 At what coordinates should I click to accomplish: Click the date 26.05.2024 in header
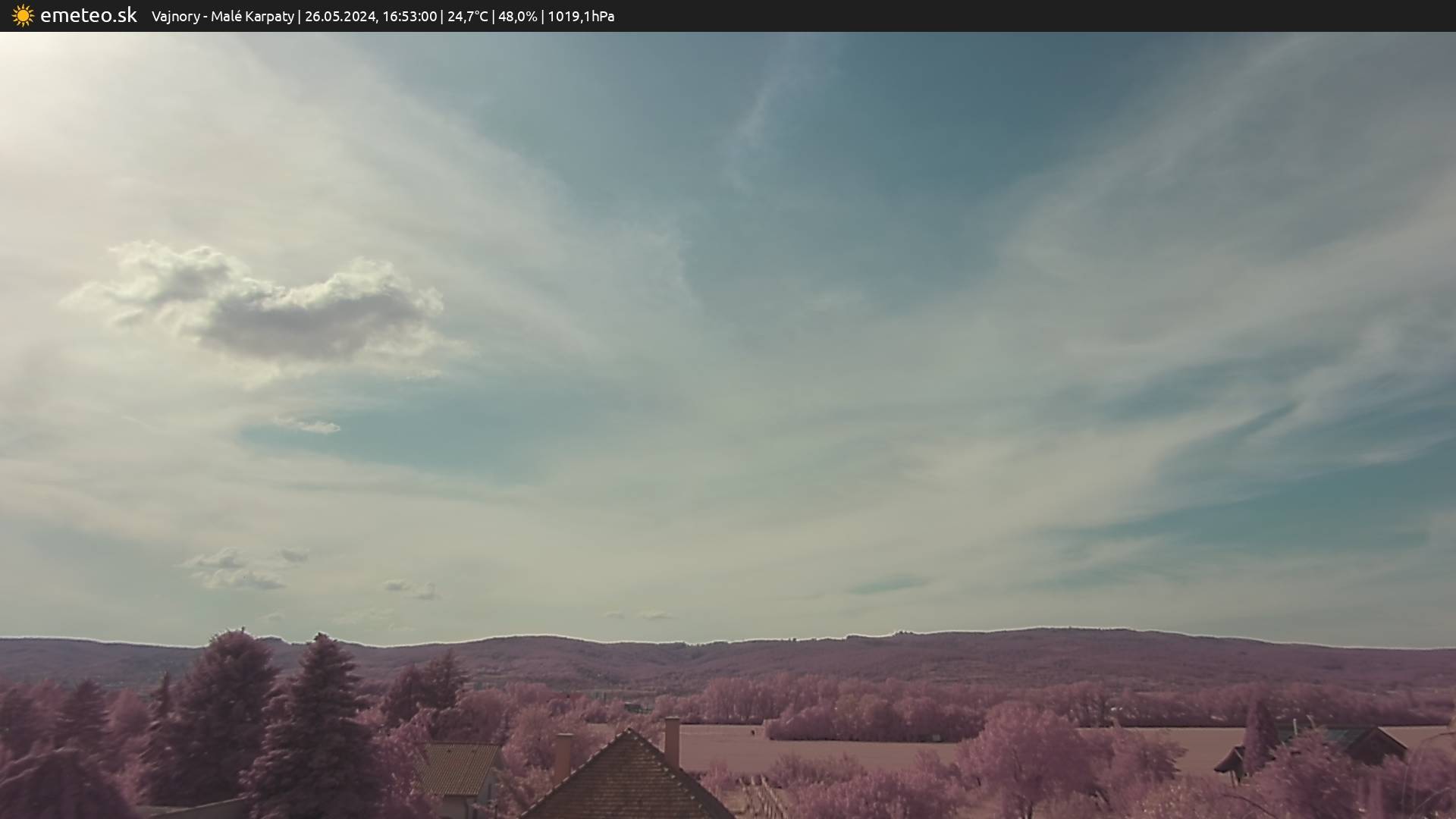point(340,17)
